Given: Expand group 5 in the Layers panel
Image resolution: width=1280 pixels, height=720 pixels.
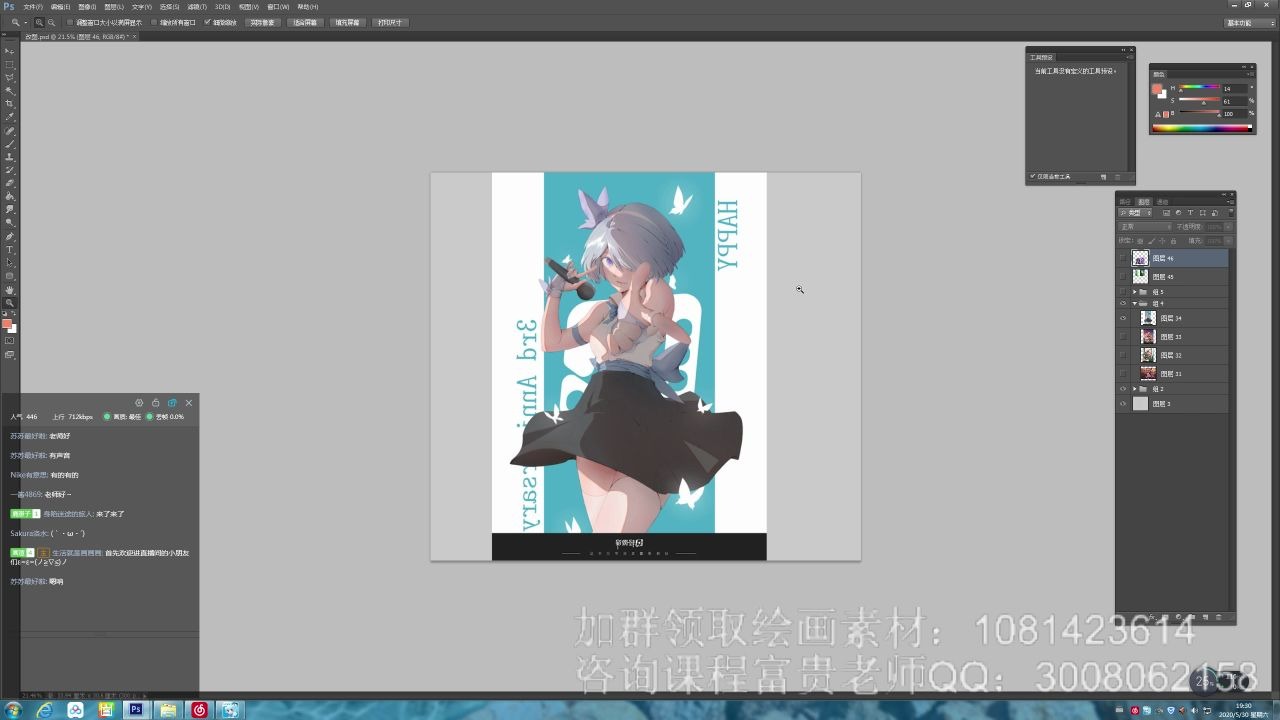Looking at the screenshot, I should click(x=1134, y=292).
